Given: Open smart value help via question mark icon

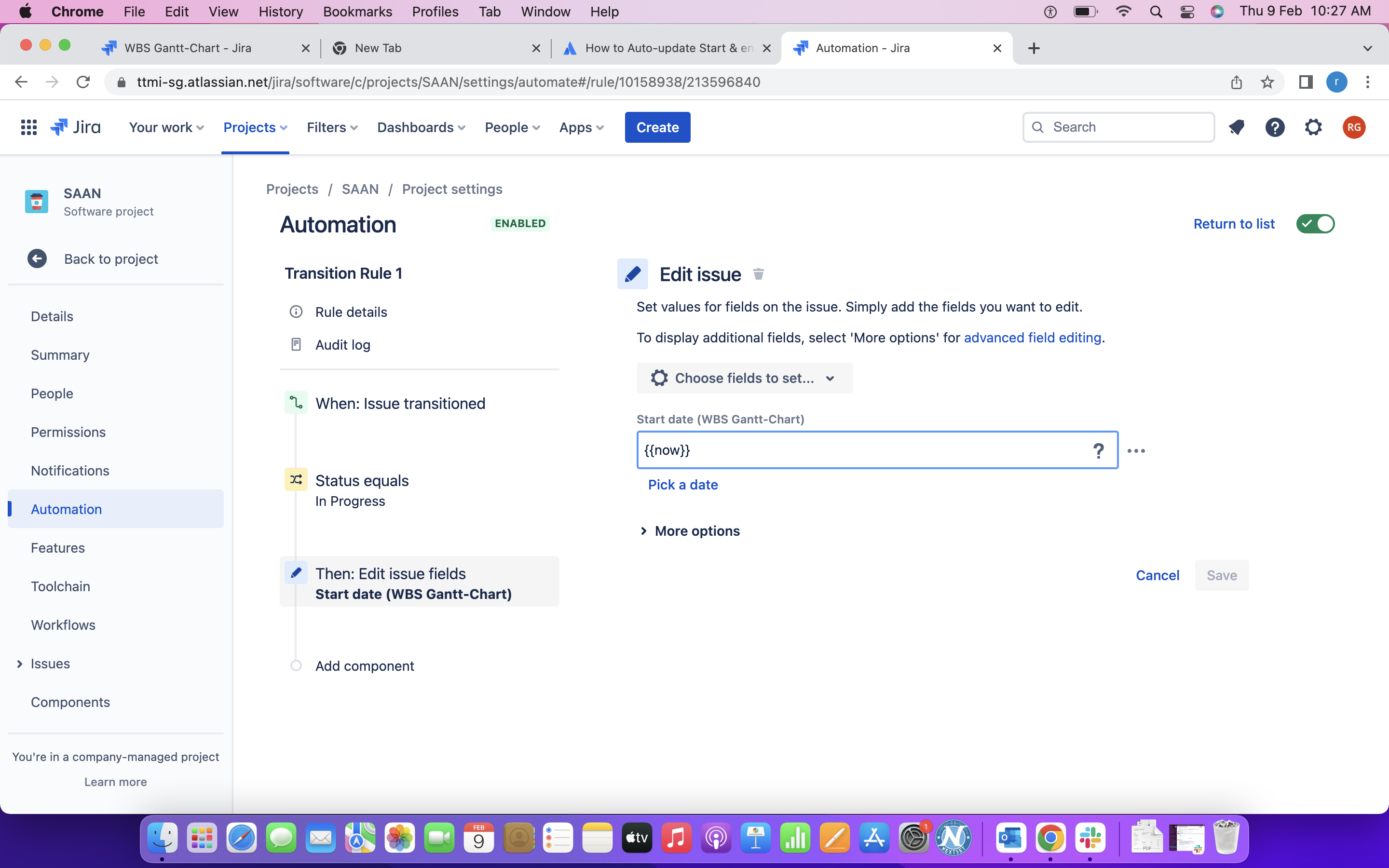Looking at the screenshot, I should click(x=1099, y=450).
